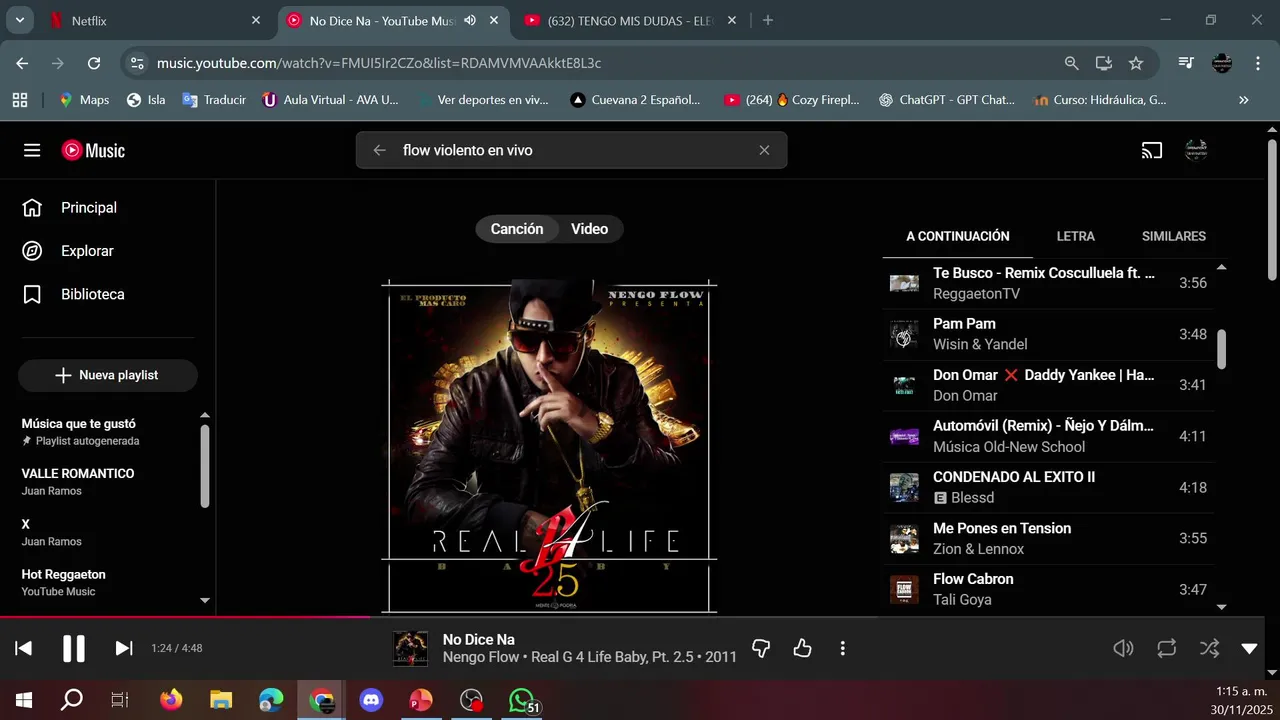1280x720 pixels.
Task: Pause the current song
Action: [74, 648]
